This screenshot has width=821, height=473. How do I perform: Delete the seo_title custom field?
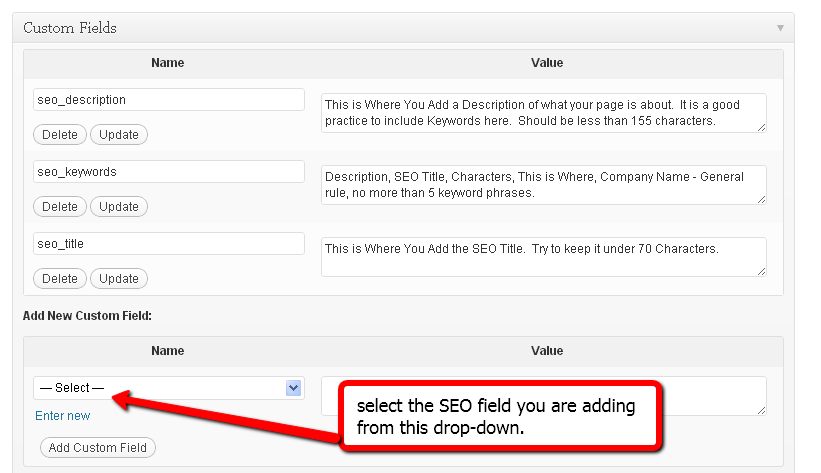coord(60,279)
